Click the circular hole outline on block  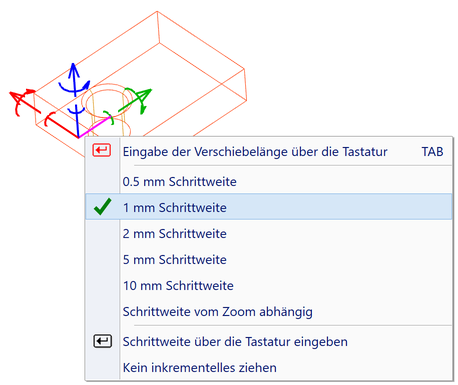[107, 100]
